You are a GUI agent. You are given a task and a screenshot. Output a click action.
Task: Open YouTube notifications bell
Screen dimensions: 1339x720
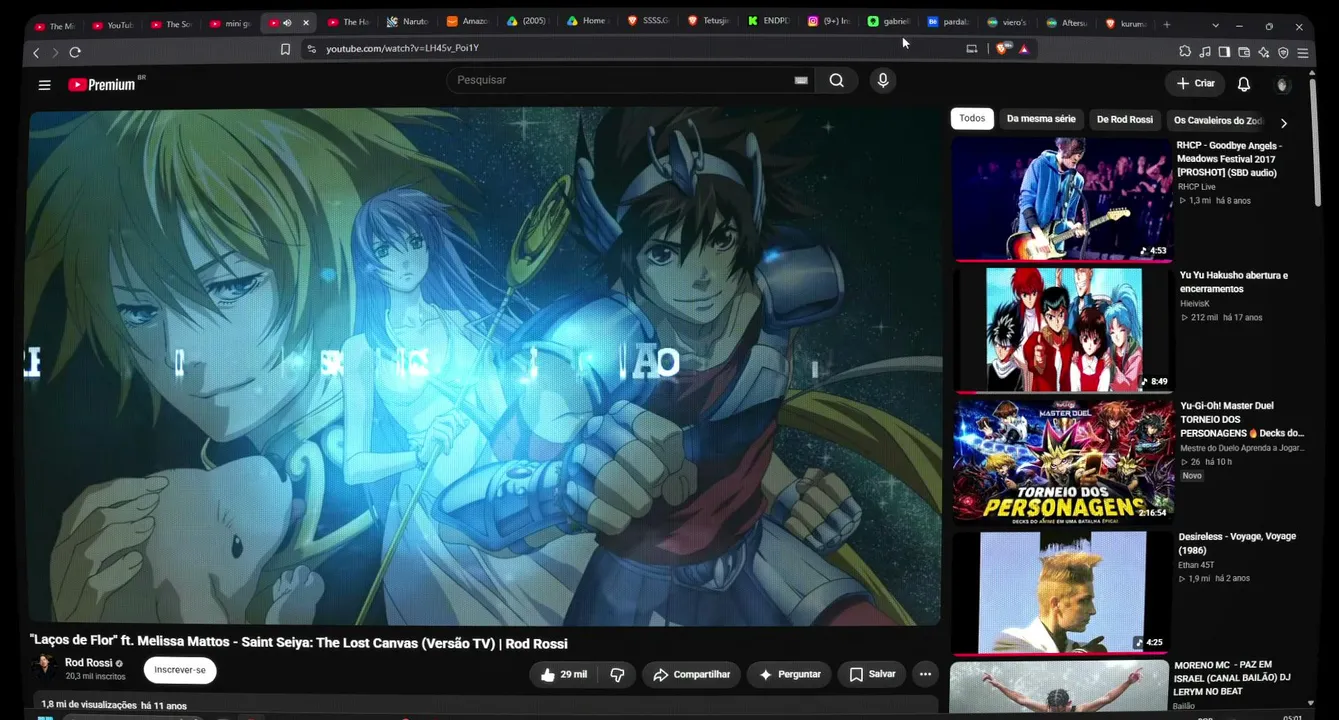[x=1244, y=84]
